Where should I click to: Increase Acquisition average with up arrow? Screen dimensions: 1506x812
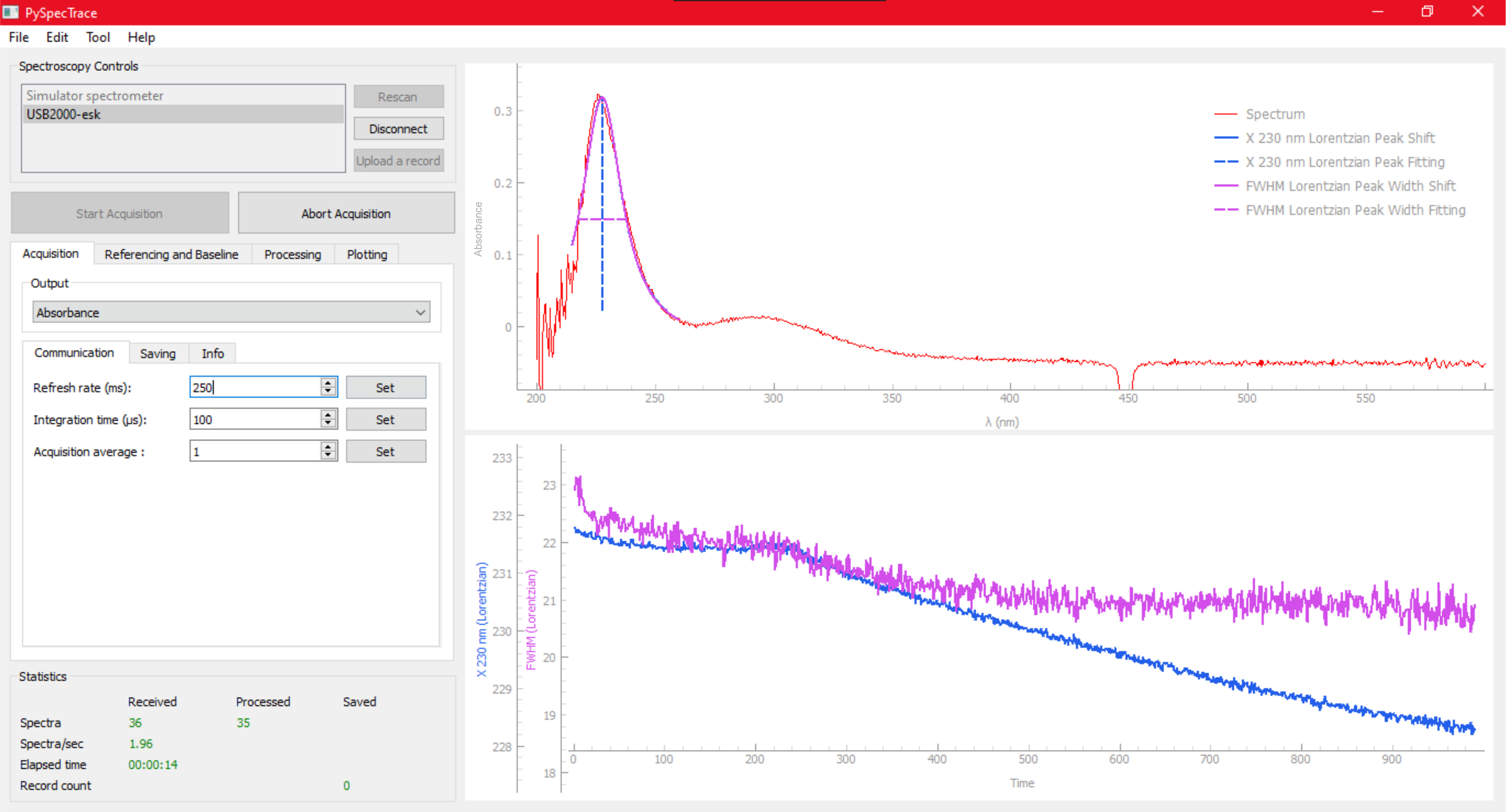click(x=329, y=447)
